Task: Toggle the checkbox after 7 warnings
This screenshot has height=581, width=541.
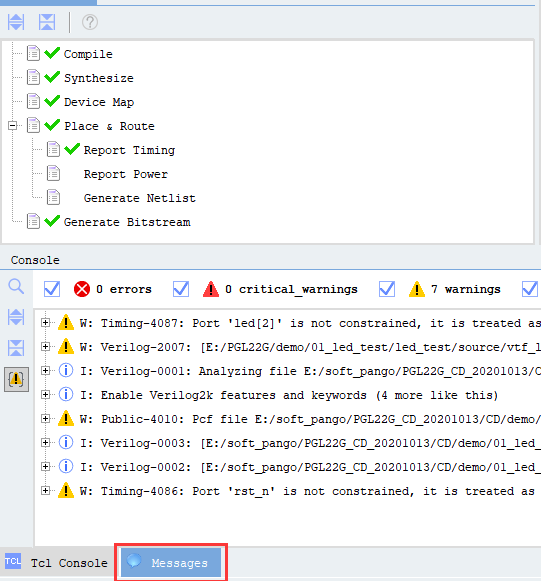Action: point(530,289)
